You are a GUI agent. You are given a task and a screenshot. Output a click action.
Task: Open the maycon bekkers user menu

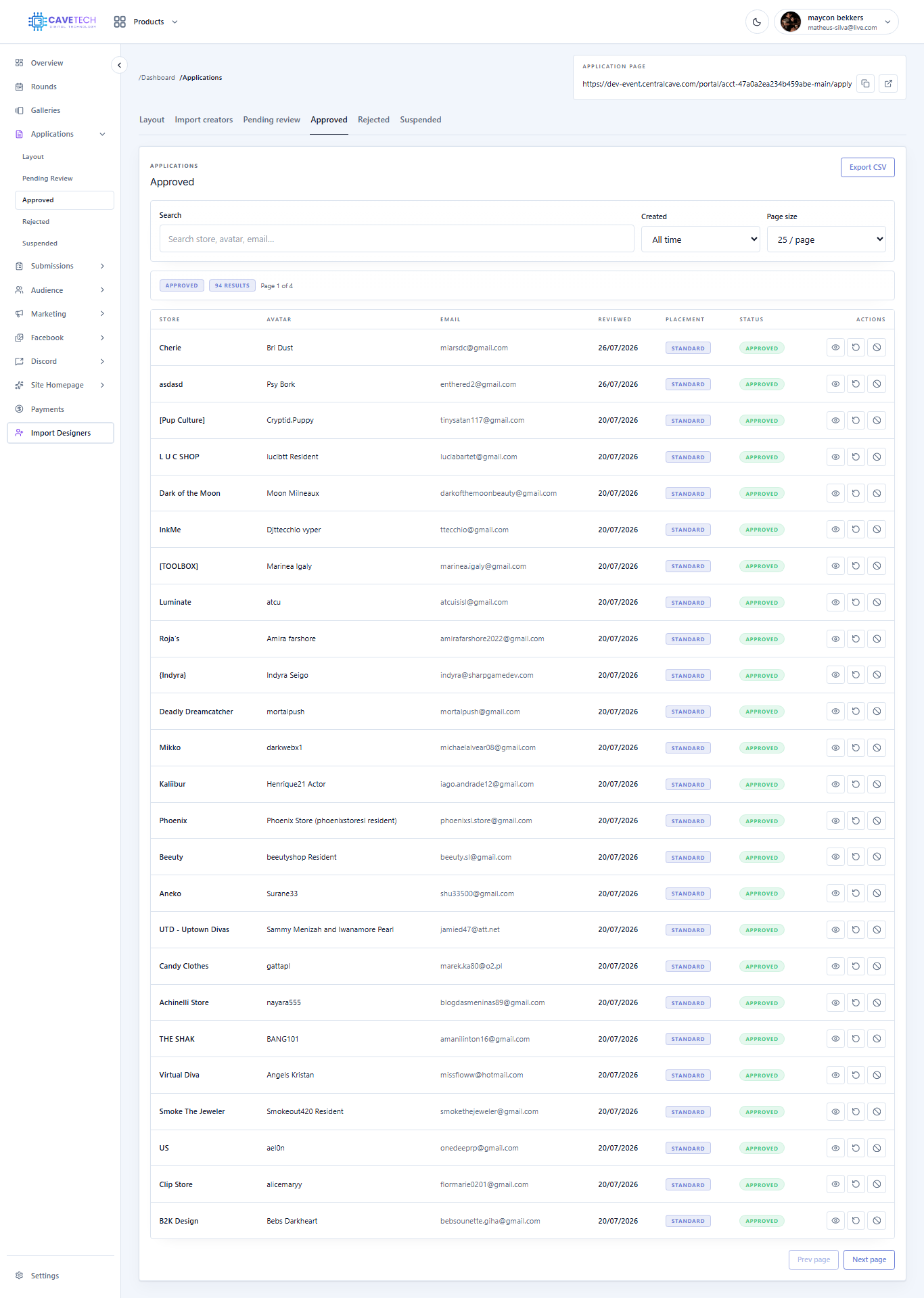click(x=836, y=22)
